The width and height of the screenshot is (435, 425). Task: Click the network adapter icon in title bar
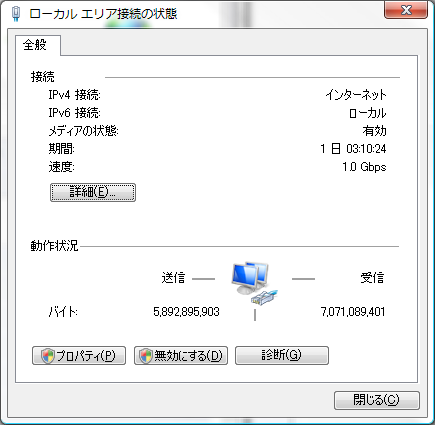coord(16,14)
